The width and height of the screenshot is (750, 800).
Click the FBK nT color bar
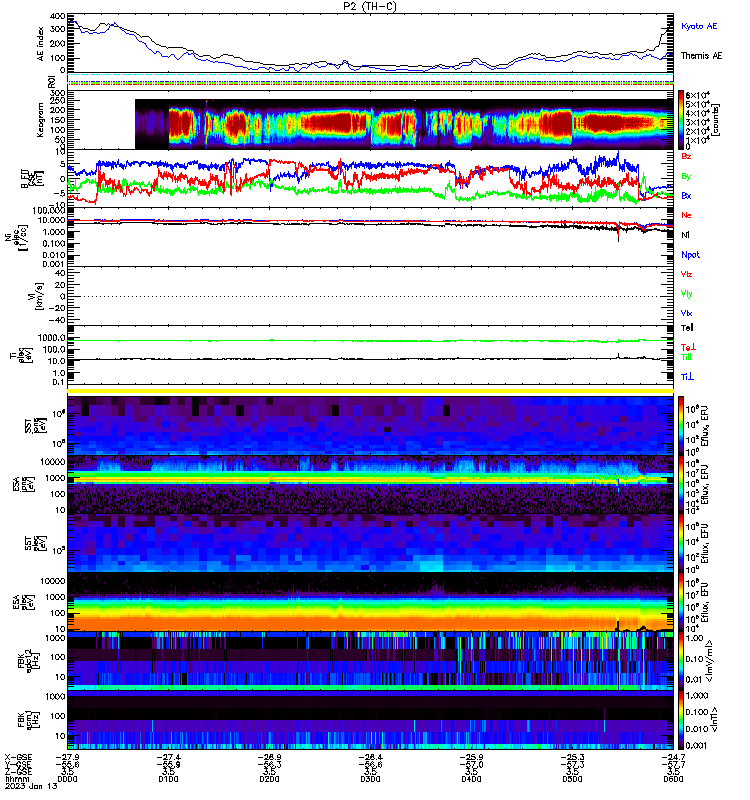click(681, 719)
